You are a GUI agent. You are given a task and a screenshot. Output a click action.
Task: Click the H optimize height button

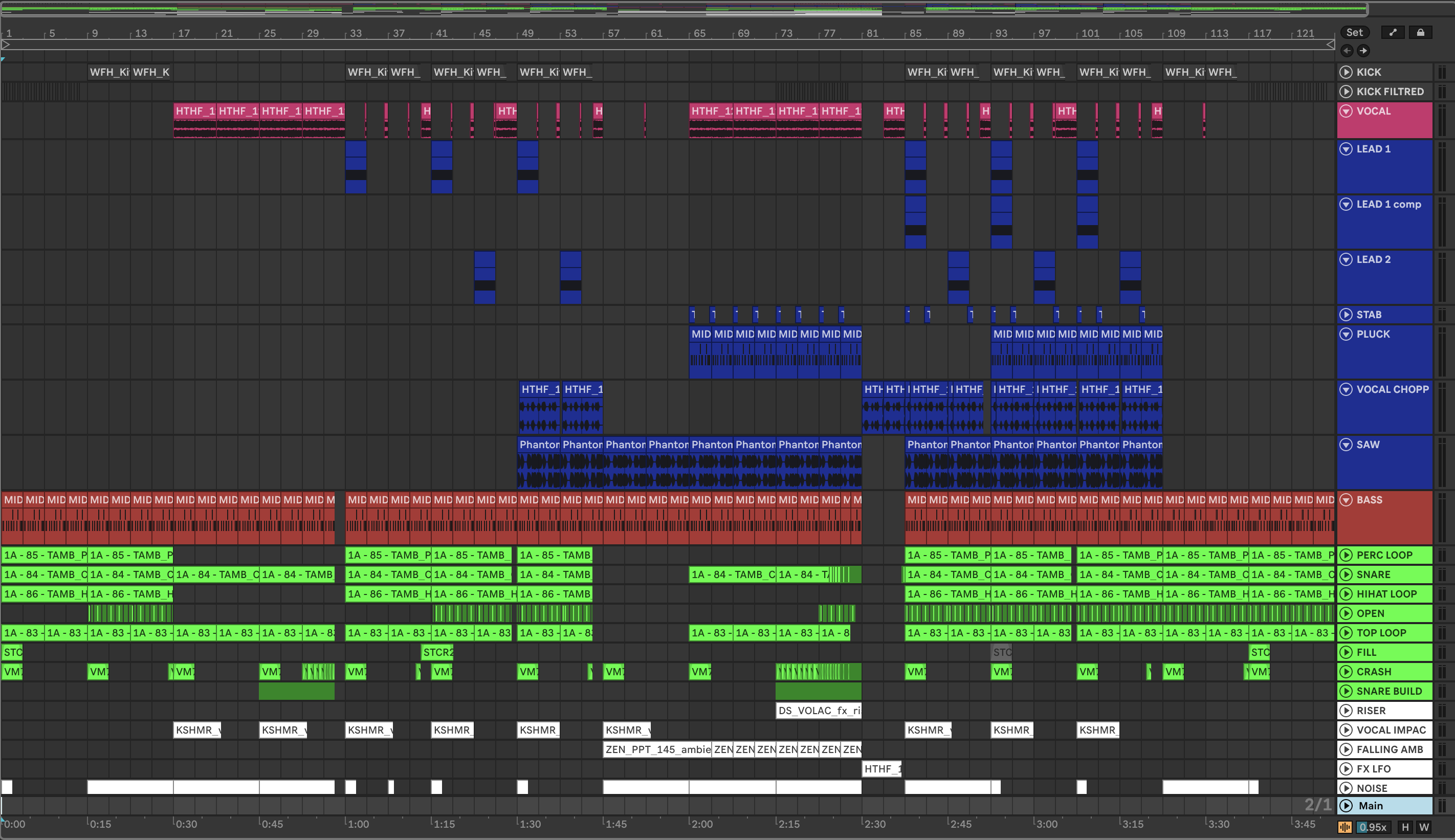[1405, 827]
